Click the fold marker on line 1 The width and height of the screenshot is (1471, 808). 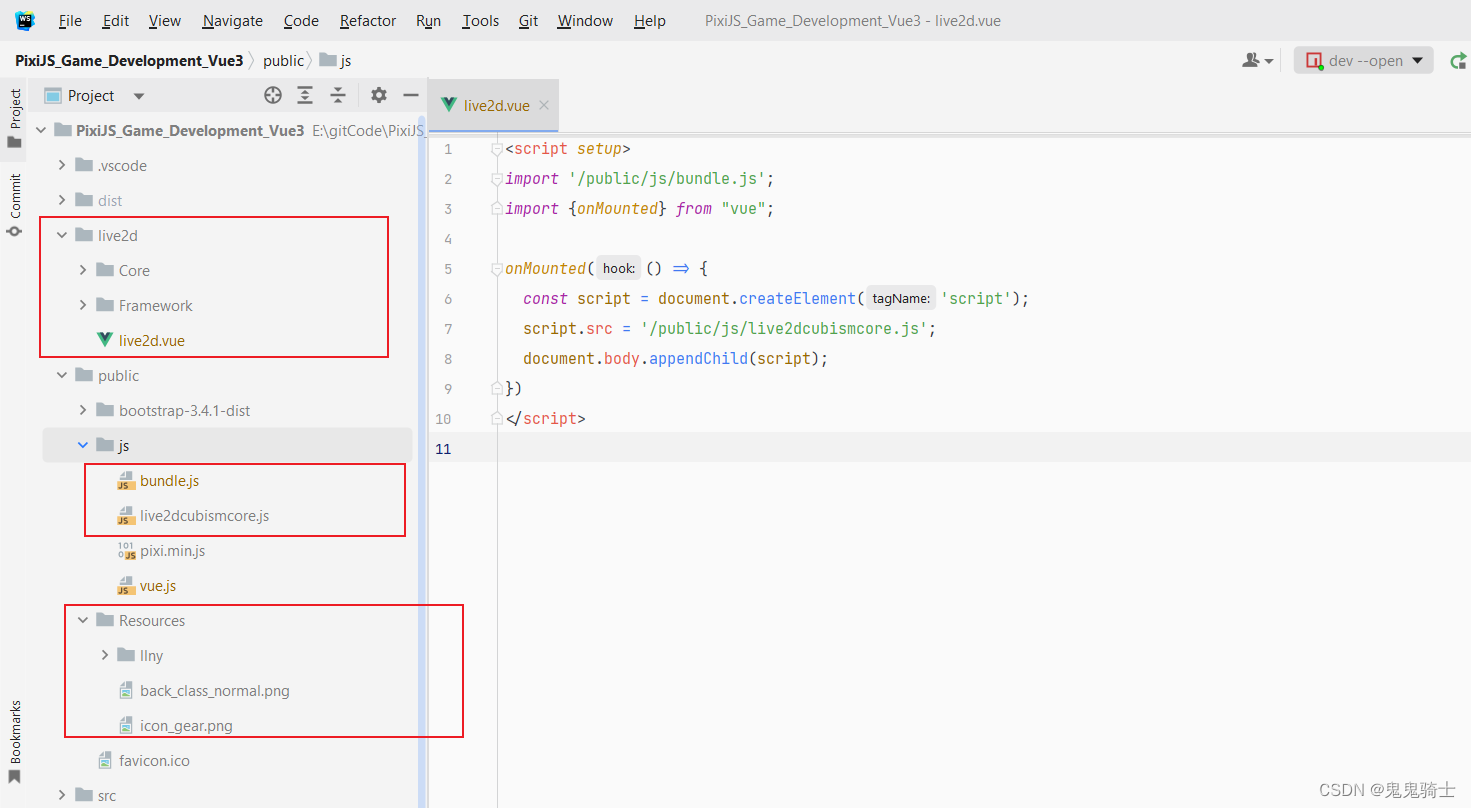click(497, 149)
